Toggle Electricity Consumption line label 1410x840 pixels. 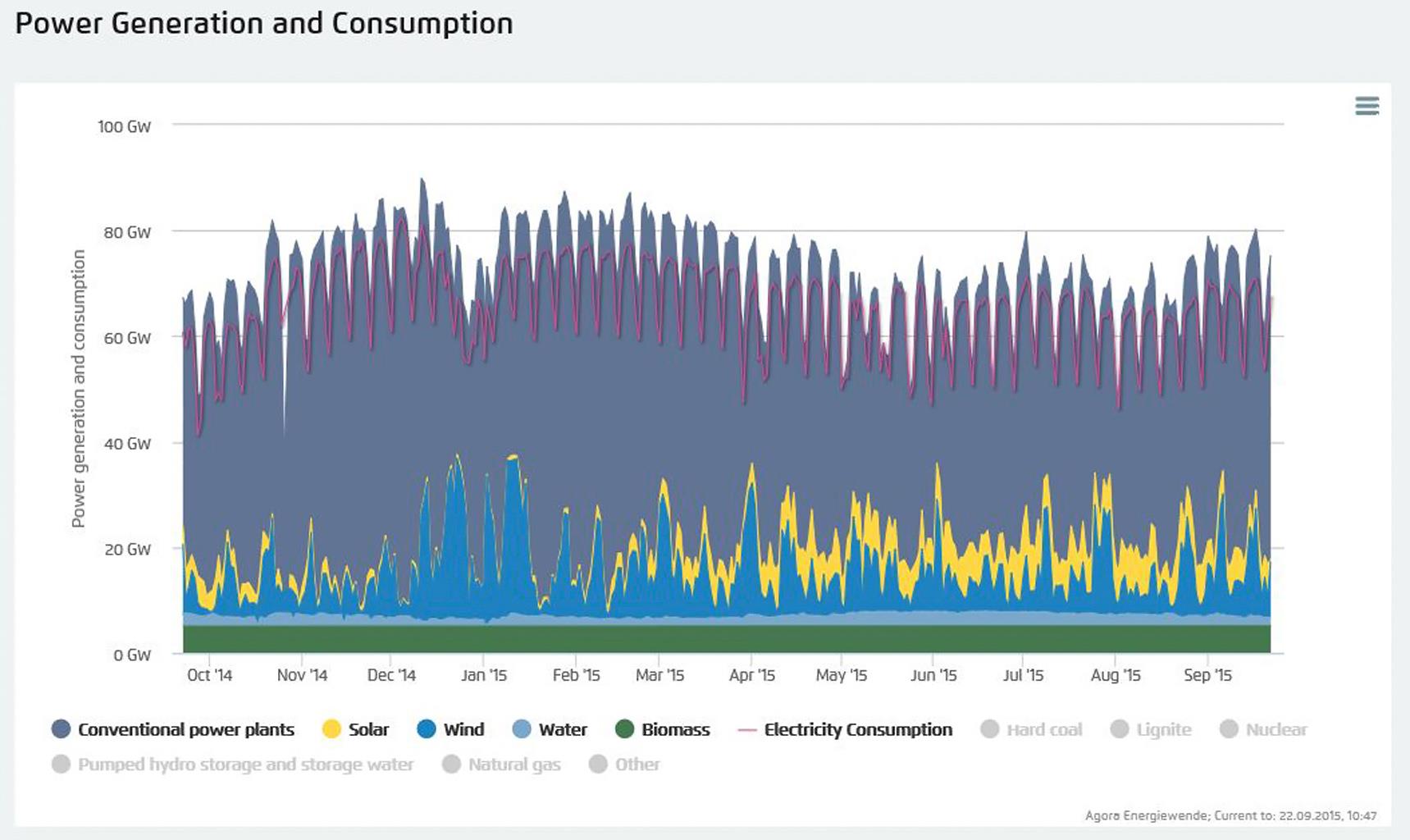[x=858, y=729]
